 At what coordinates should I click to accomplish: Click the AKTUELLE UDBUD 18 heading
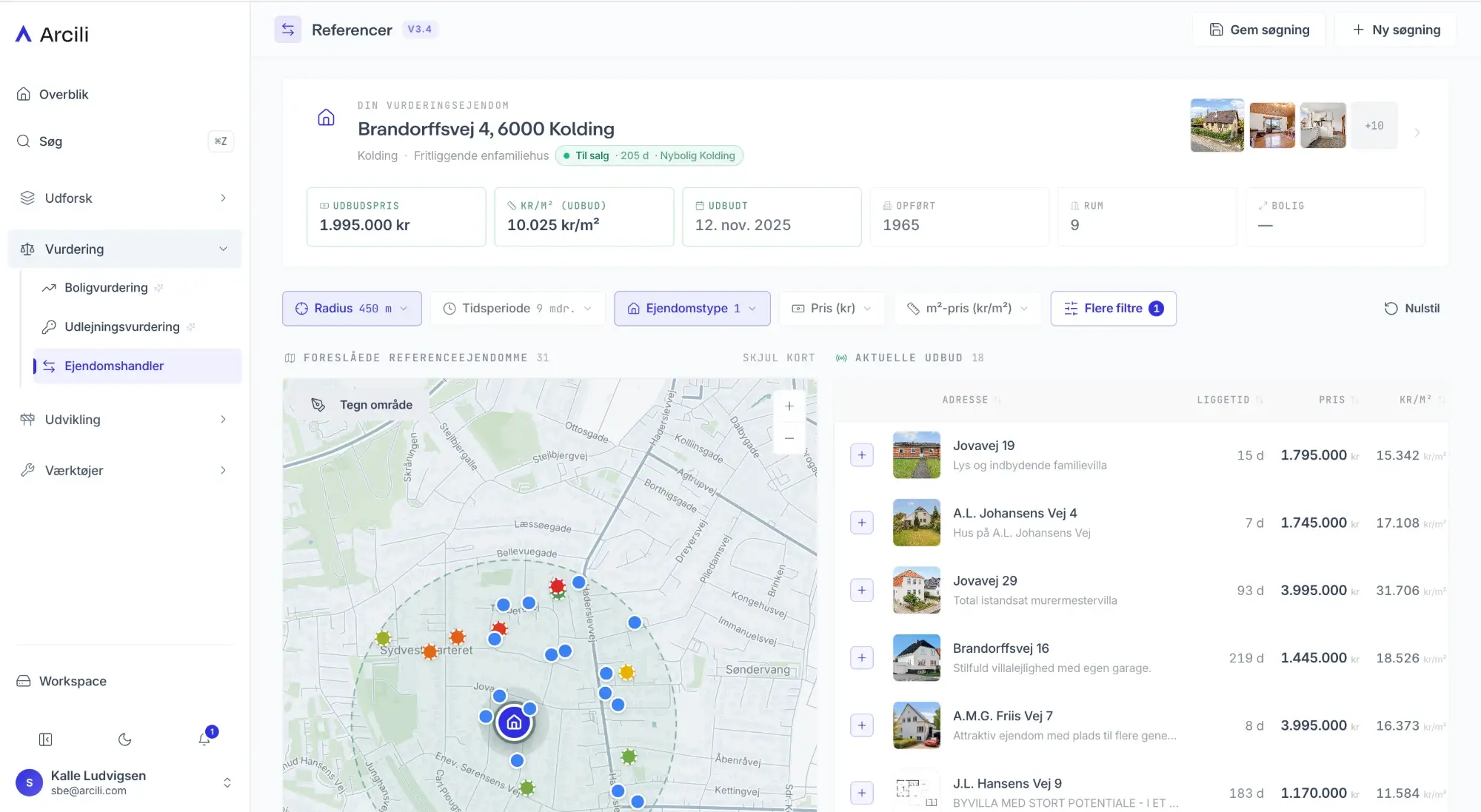[x=910, y=358]
